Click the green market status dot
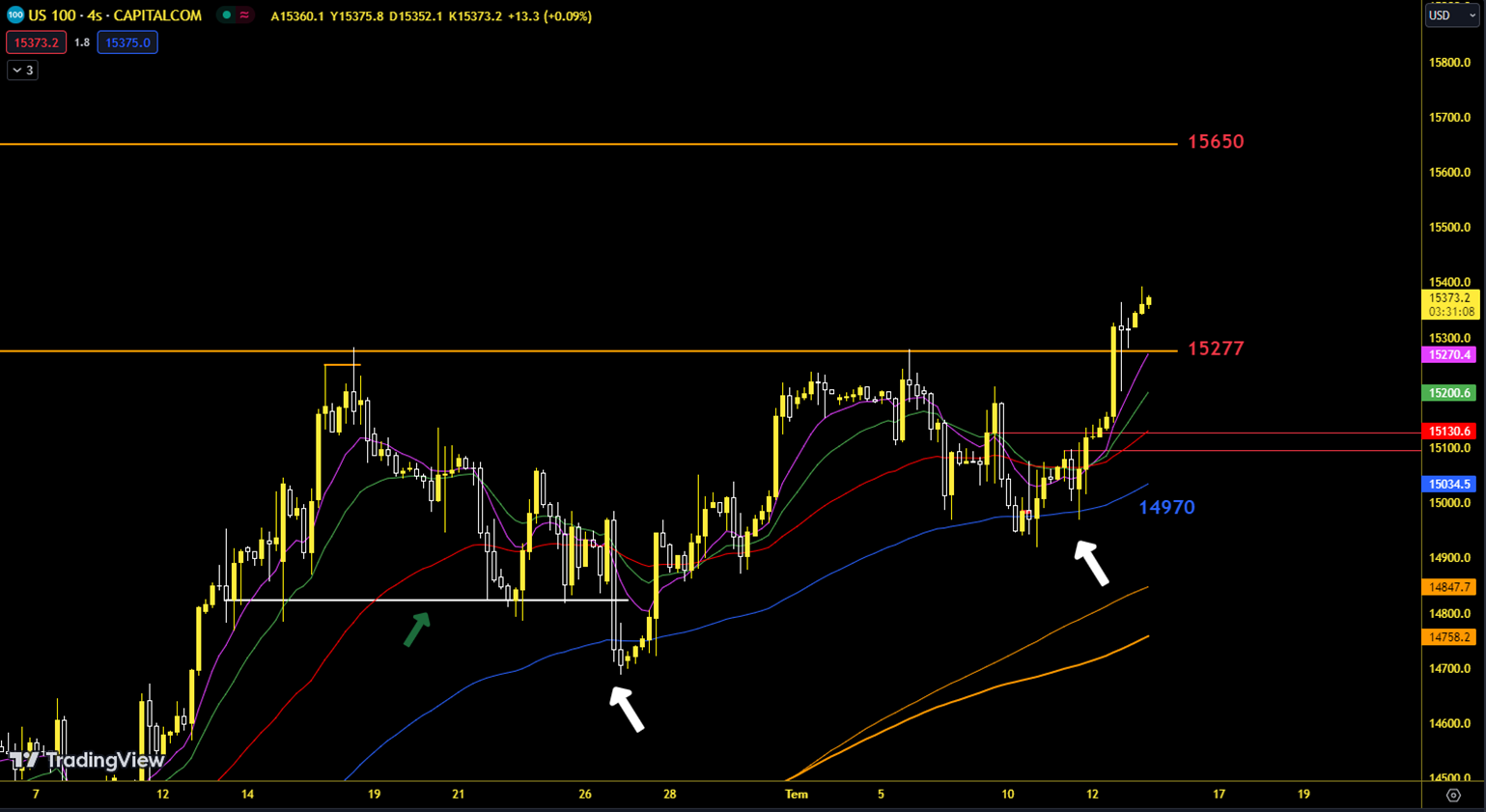Screen dimensions: 1486x812 pyautogui.click(x=227, y=15)
